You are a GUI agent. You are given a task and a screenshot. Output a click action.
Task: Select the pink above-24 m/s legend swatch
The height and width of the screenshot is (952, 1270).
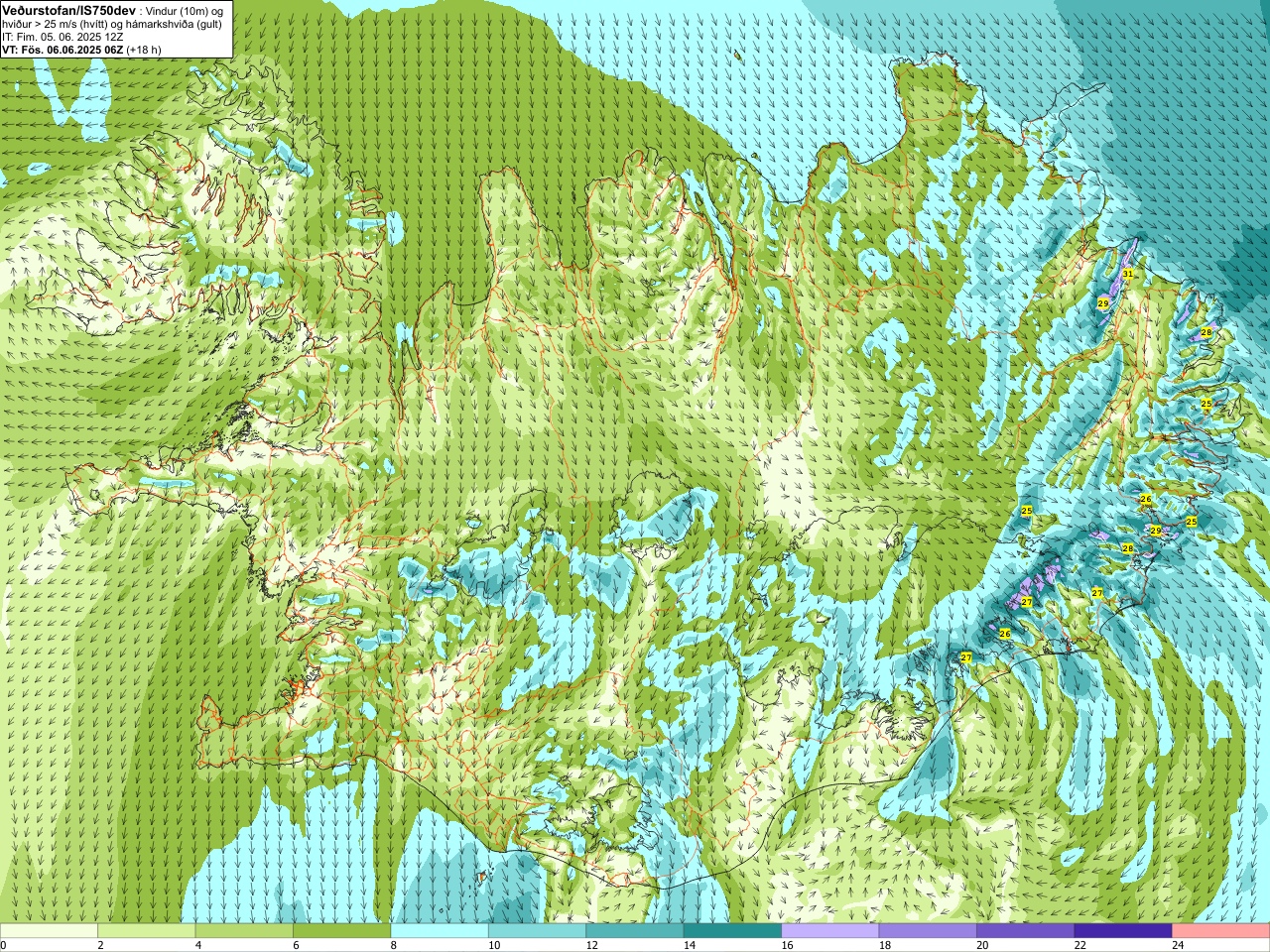pyautogui.click(x=1221, y=931)
